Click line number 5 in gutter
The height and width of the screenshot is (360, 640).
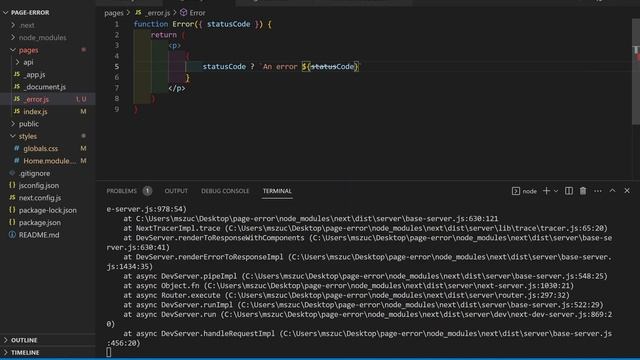coord(117,67)
